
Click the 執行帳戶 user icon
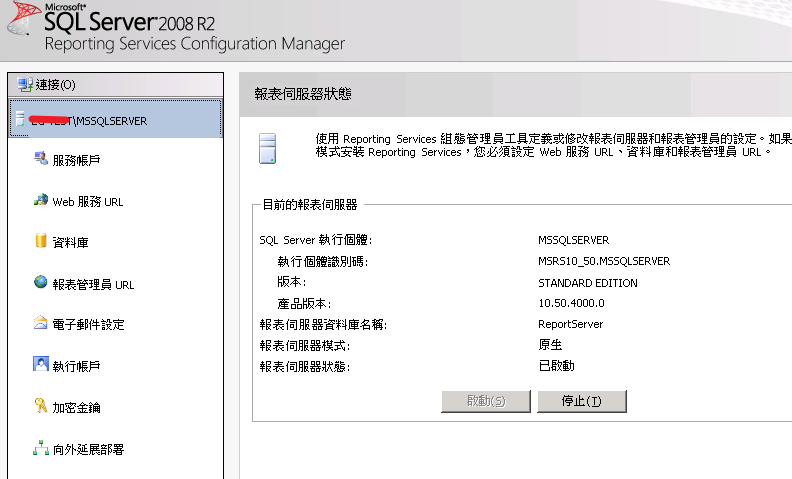[40, 364]
